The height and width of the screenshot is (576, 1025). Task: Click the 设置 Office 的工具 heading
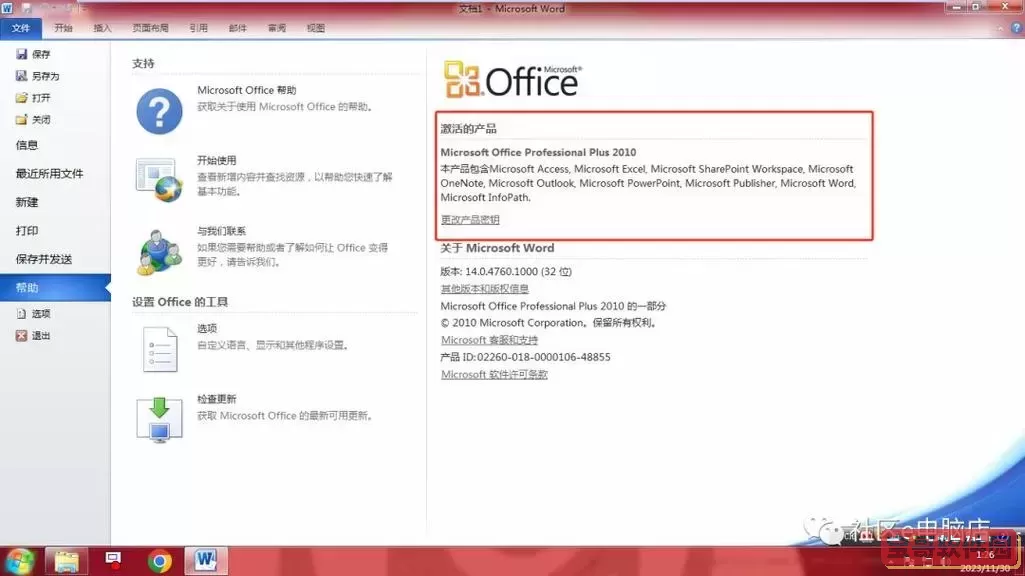[180, 302]
